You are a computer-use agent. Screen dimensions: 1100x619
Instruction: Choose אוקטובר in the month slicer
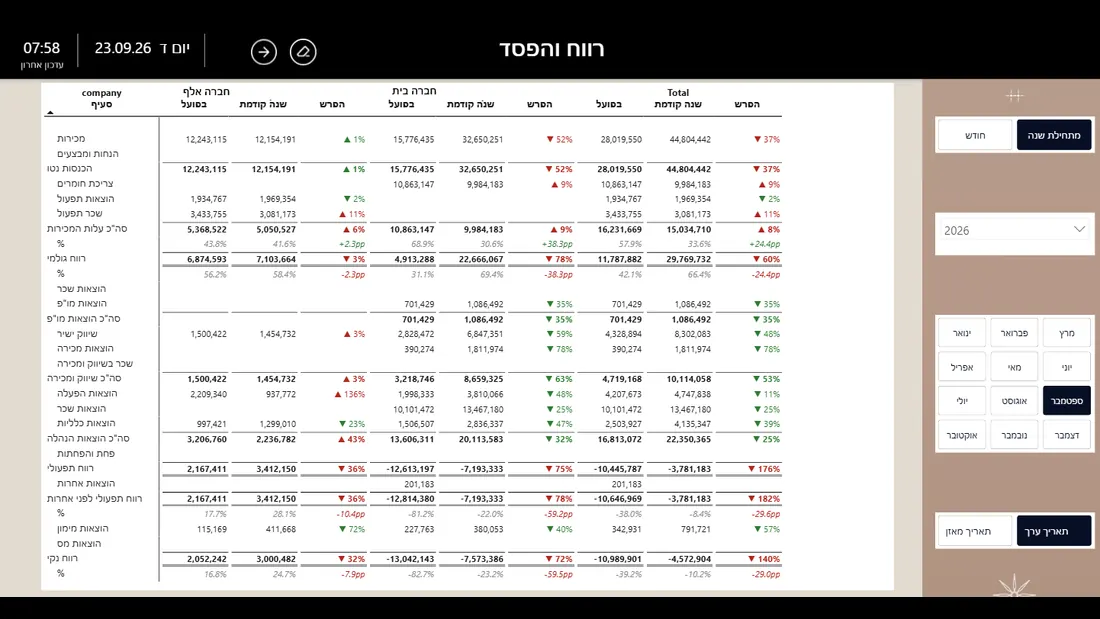click(x=962, y=435)
